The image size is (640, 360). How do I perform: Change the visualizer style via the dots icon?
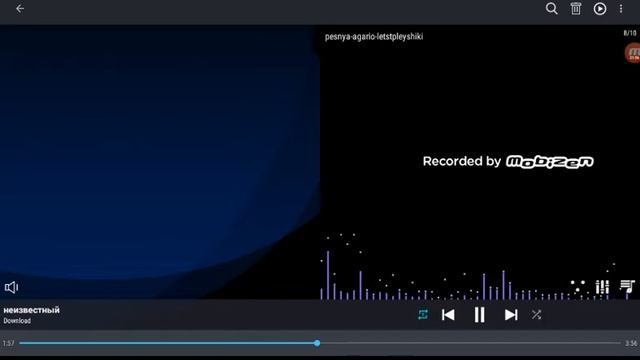tap(578, 286)
